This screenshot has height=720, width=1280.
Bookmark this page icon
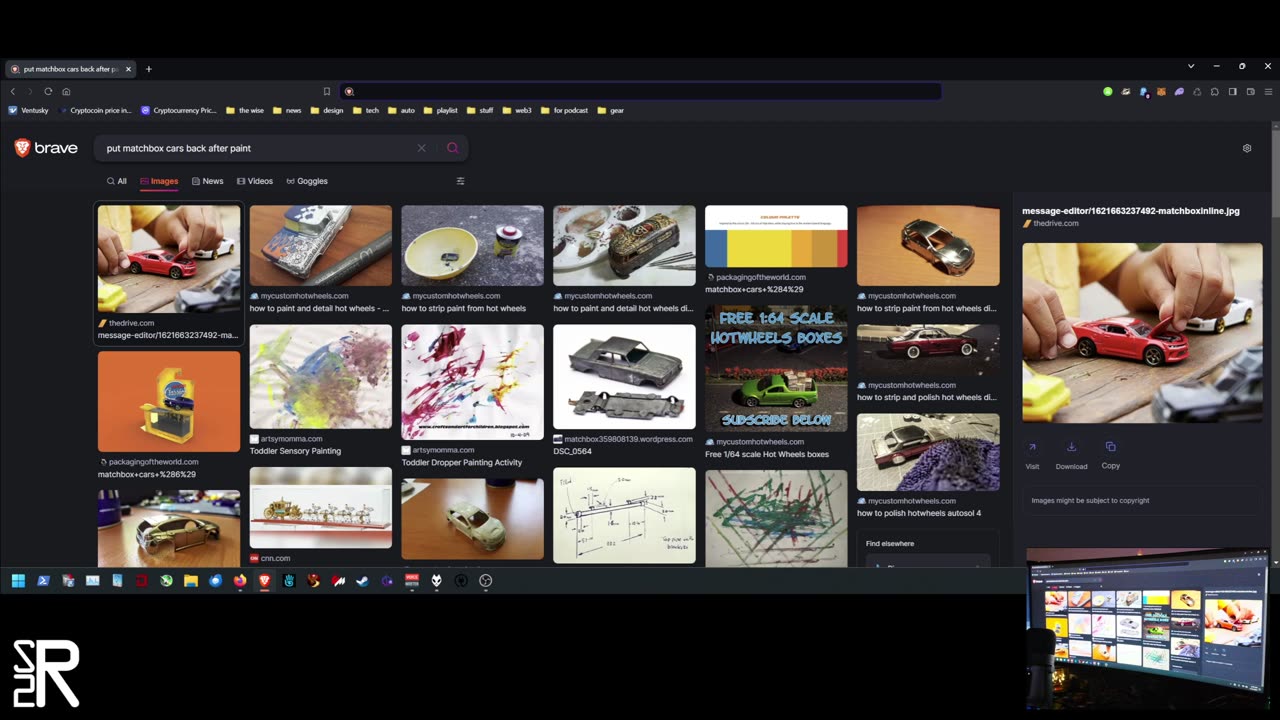[x=326, y=91]
